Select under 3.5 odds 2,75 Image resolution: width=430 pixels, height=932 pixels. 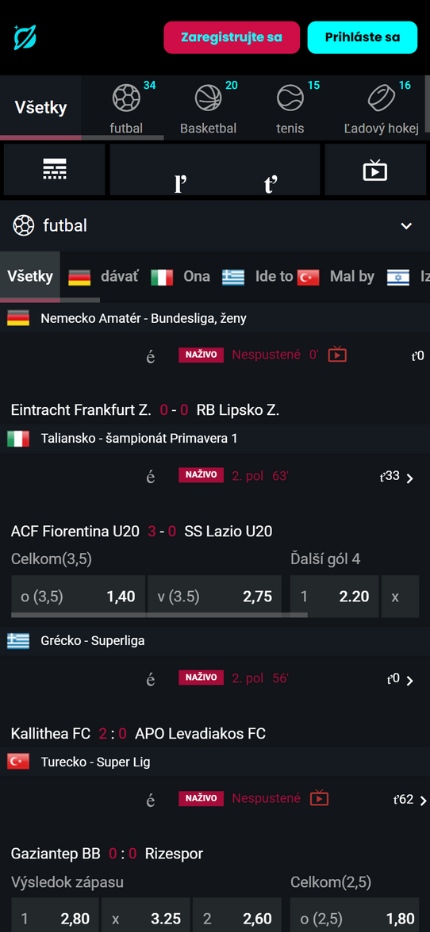(215, 596)
